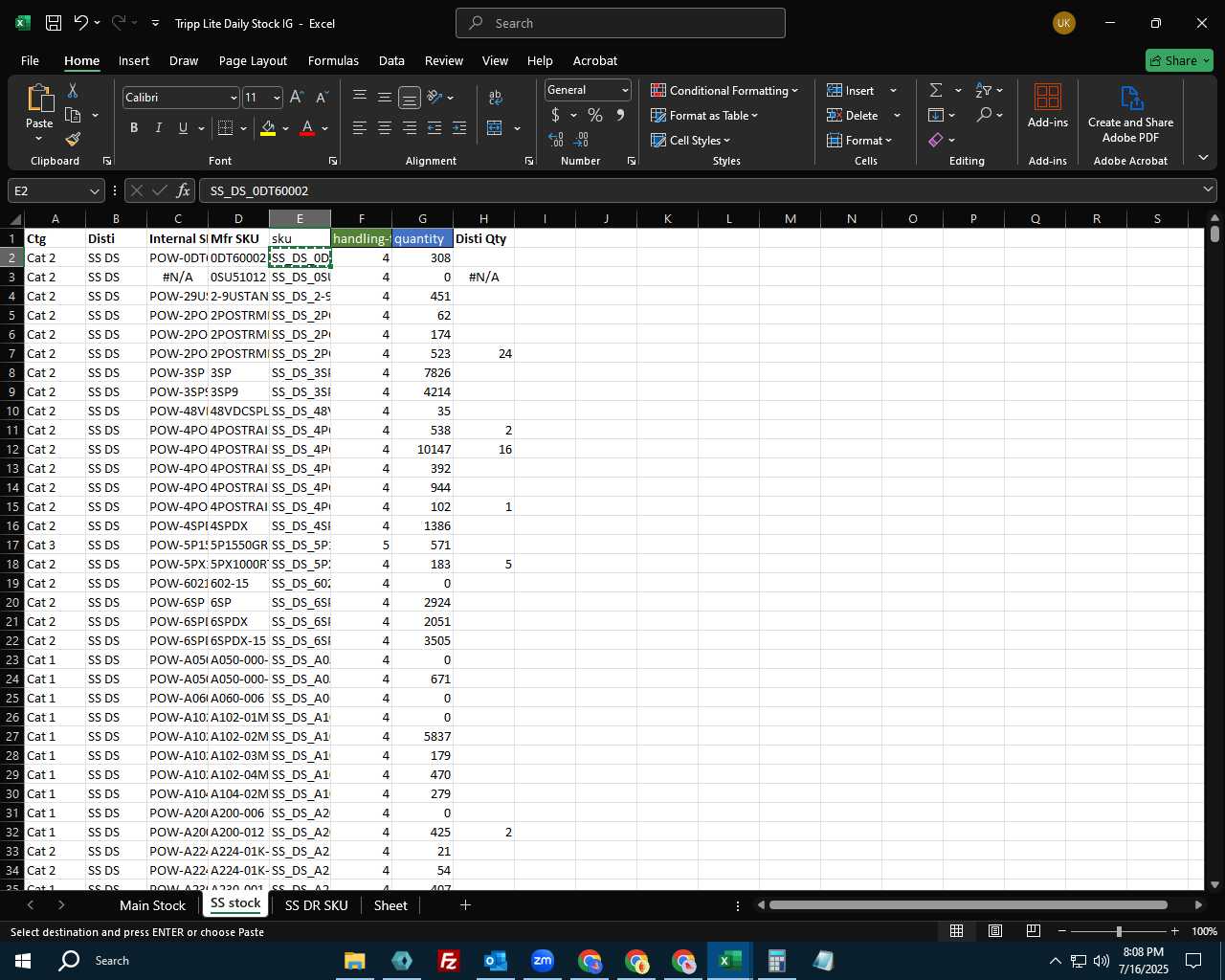The height and width of the screenshot is (980, 1225).
Task: Toggle Wrap Text icon
Action: point(496,97)
